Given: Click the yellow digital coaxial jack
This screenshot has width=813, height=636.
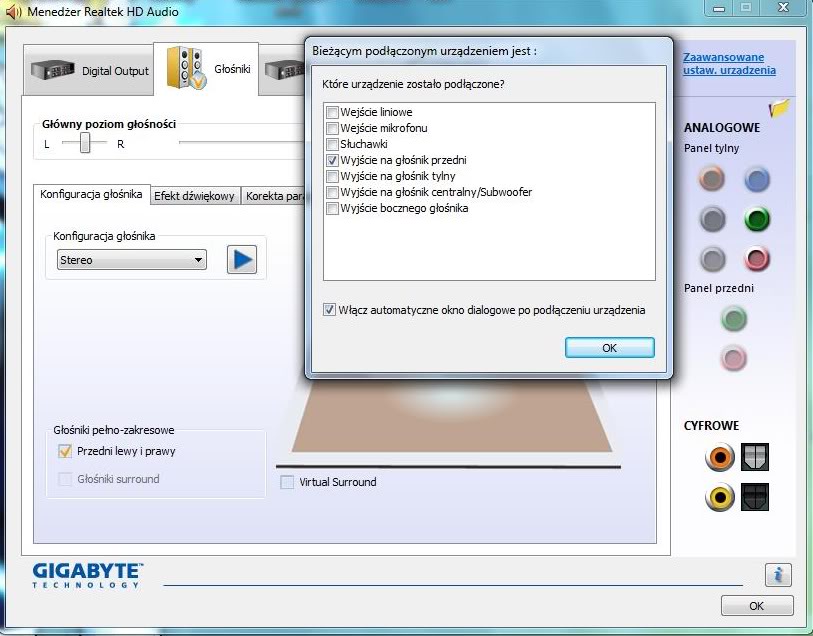Looking at the screenshot, I should 720,497.
